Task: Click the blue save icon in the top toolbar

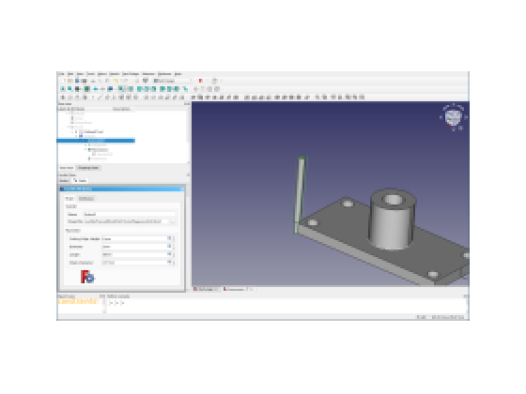Action: point(77,81)
